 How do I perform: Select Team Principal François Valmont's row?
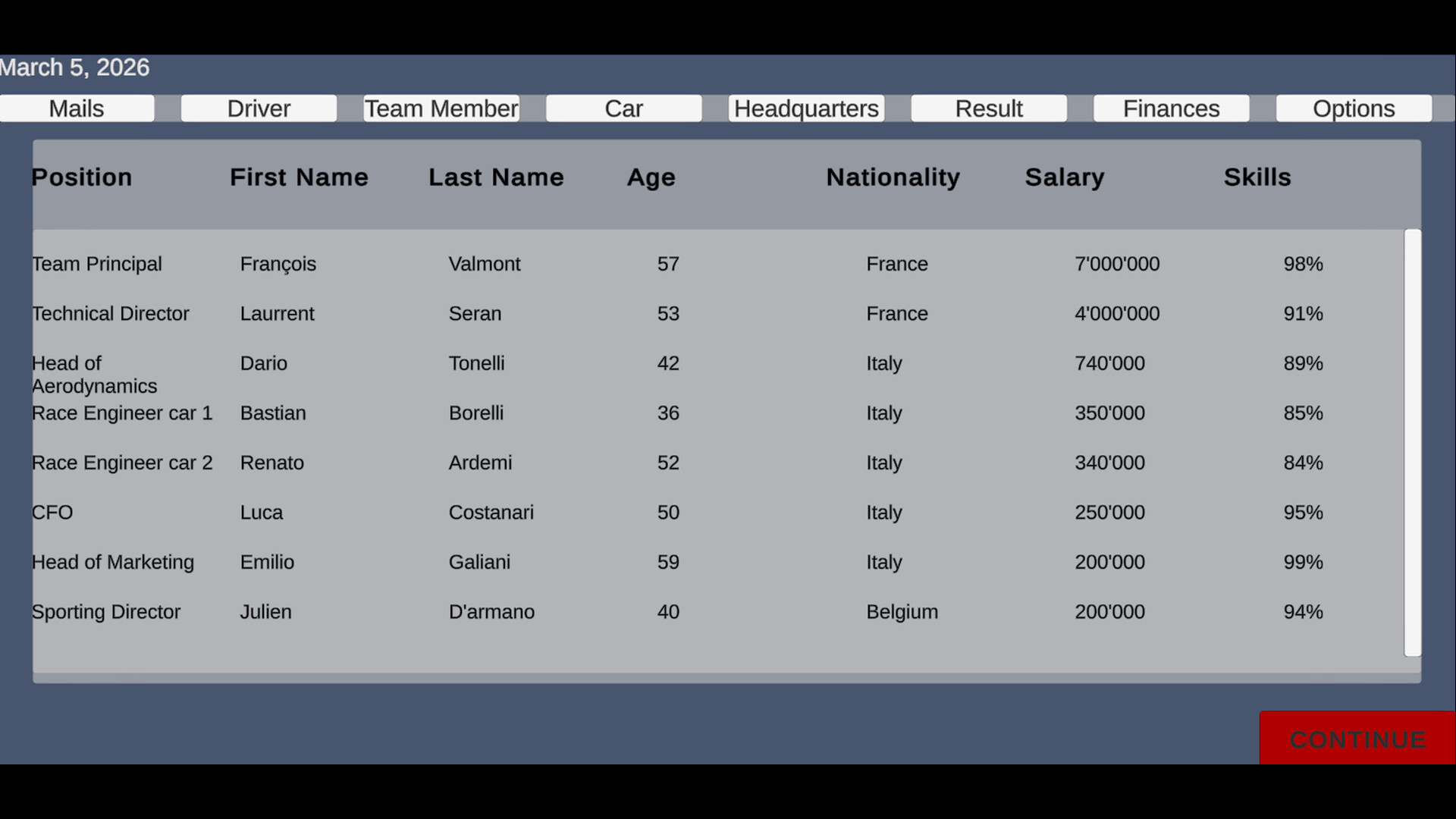[531, 264]
